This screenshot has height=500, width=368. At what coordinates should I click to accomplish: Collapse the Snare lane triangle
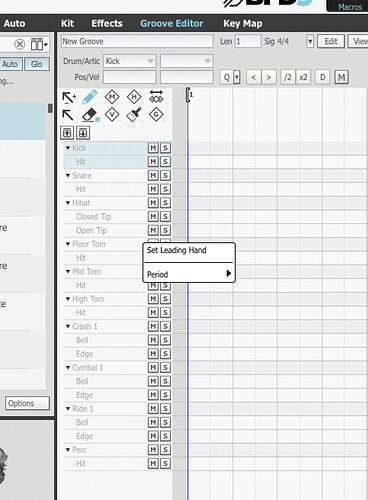(68, 175)
